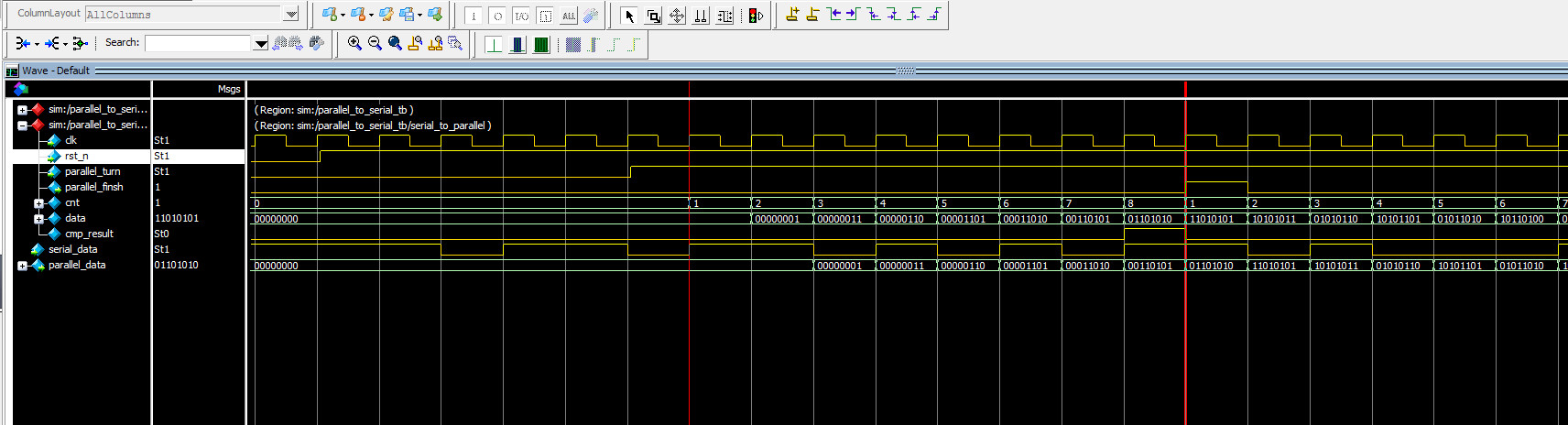1568x425 pixels.
Task: Toggle the Zoom mode tool
Action: tap(653, 16)
